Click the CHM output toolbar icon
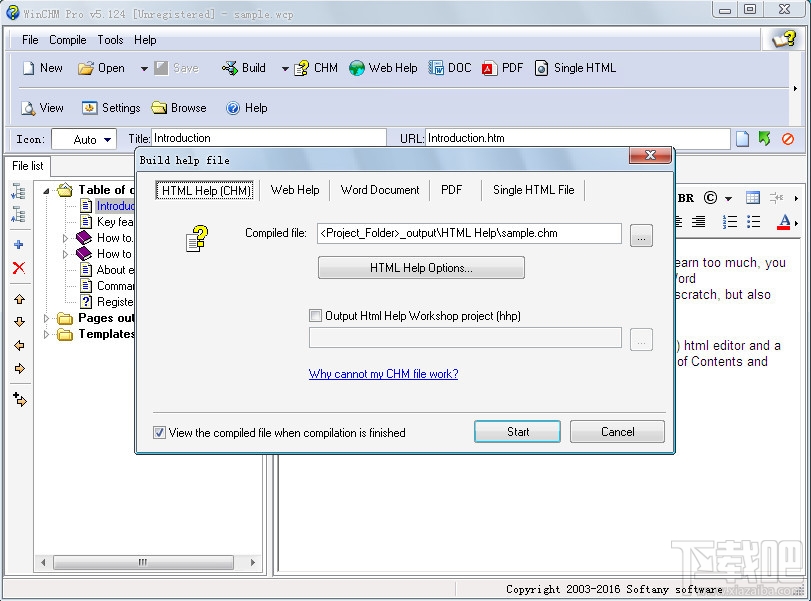This screenshot has height=601, width=811. [302, 68]
